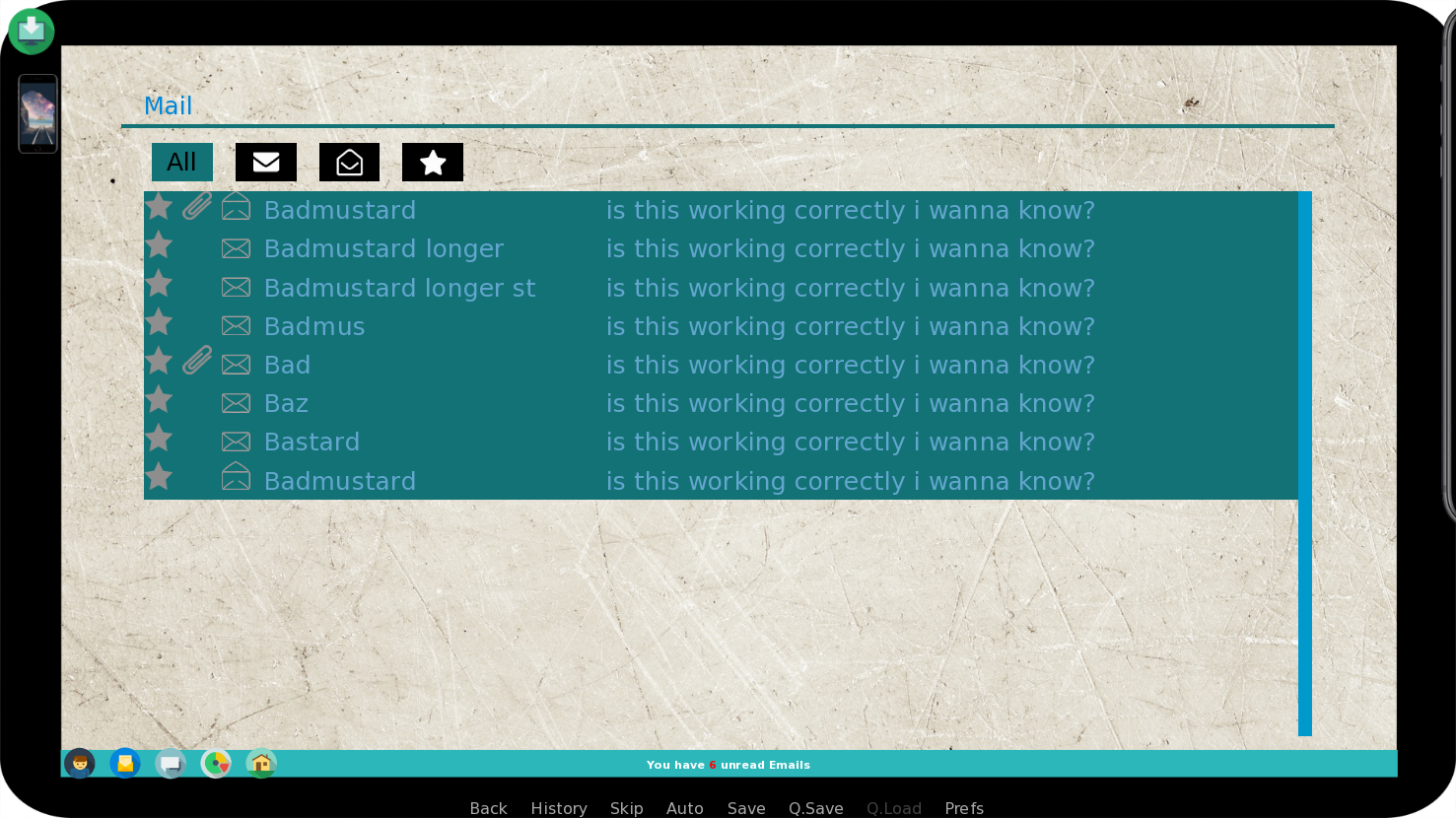The width and height of the screenshot is (1456, 818).
Task: Click the subject line of the Baz email
Action: 851,403
